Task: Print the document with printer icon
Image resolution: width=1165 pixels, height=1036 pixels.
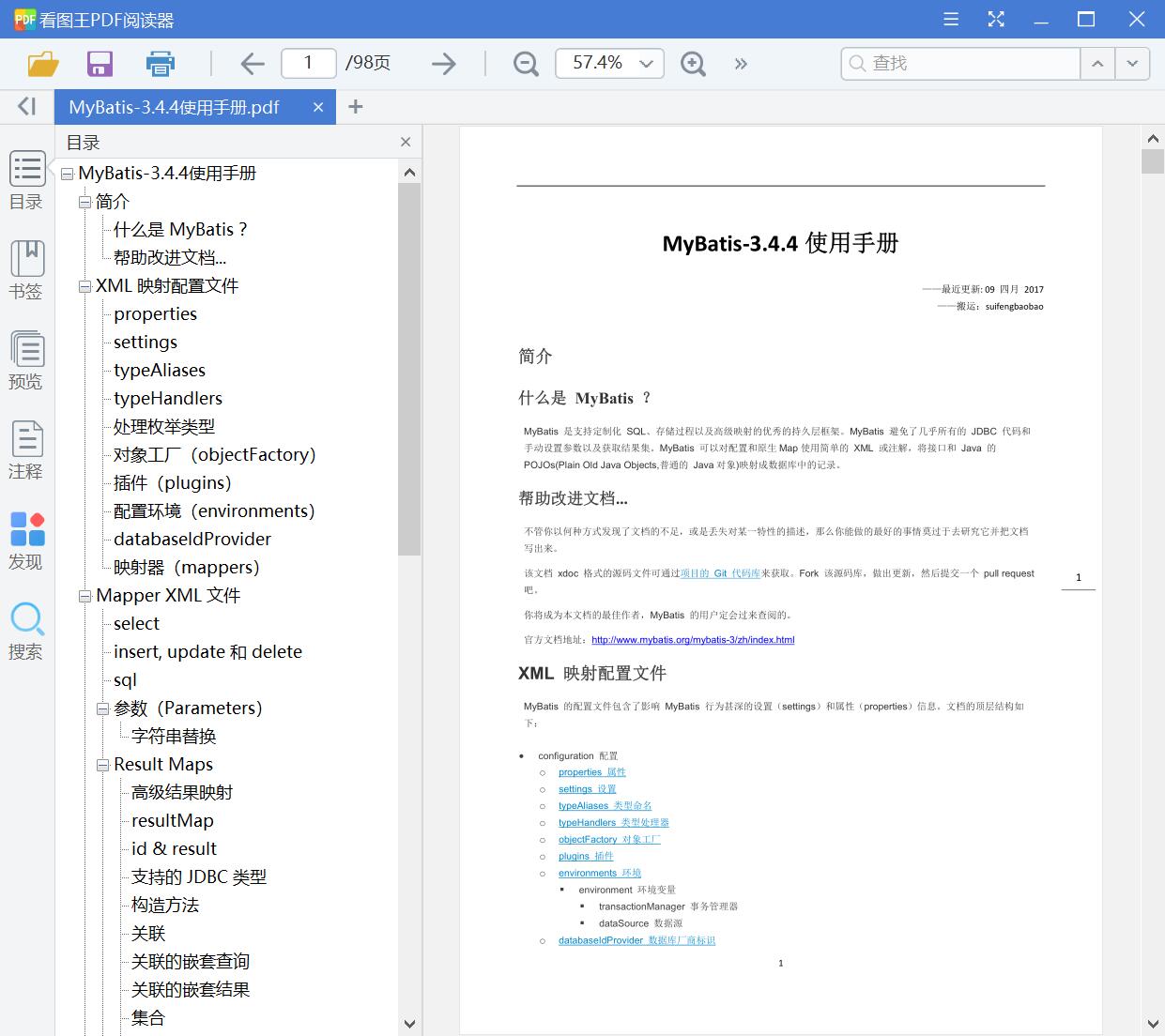Action: pos(161,64)
